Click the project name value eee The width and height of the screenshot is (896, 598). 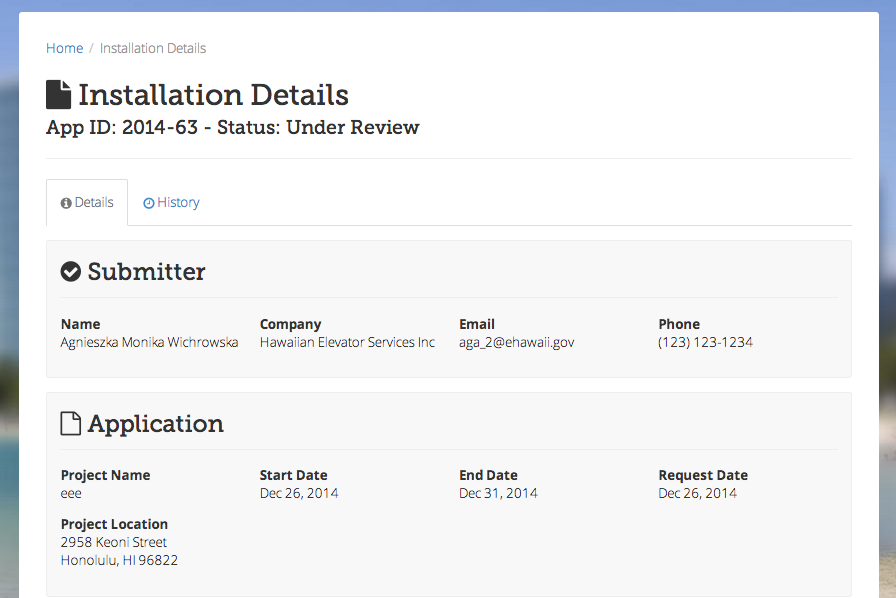tap(71, 493)
